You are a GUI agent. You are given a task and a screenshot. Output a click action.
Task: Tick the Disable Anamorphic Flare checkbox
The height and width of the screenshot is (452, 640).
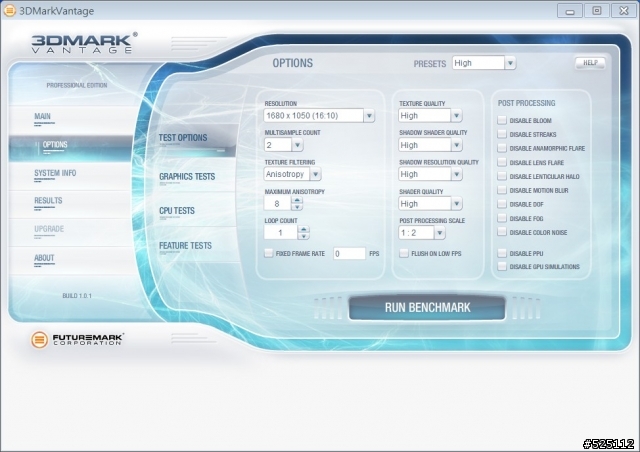[x=502, y=148]
